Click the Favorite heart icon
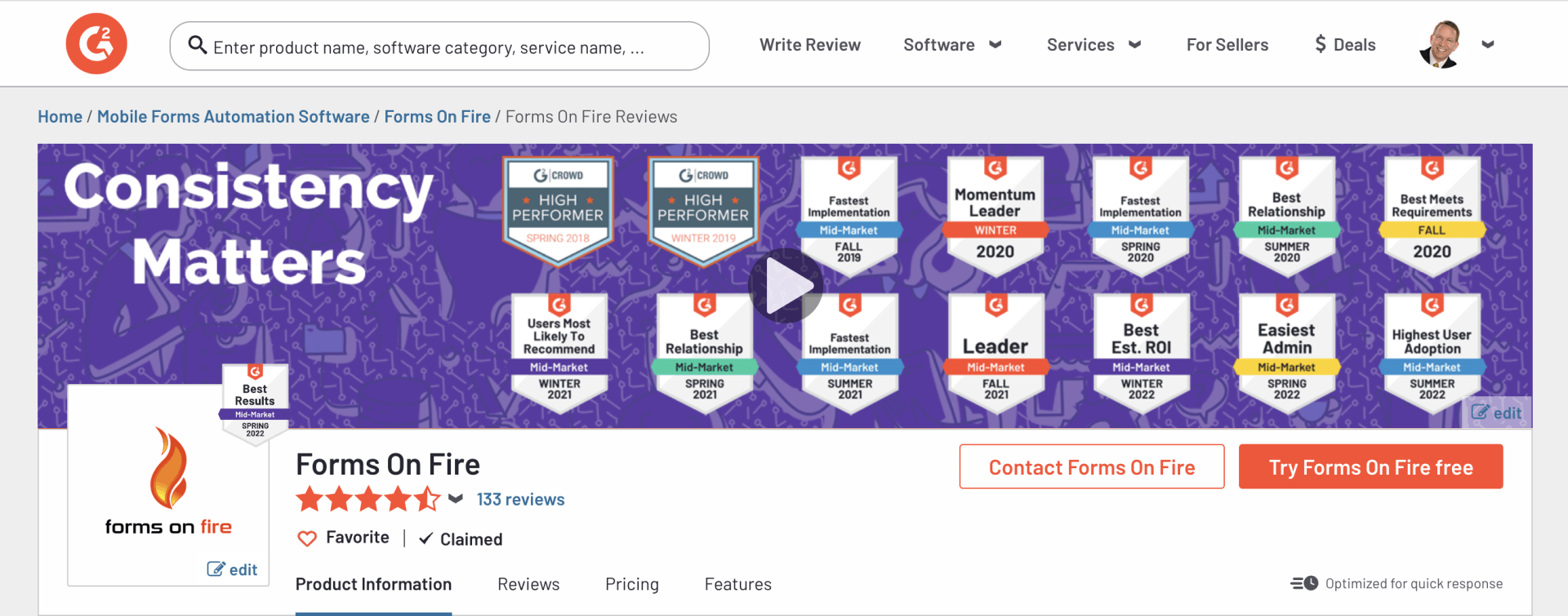 coord(307,538)
